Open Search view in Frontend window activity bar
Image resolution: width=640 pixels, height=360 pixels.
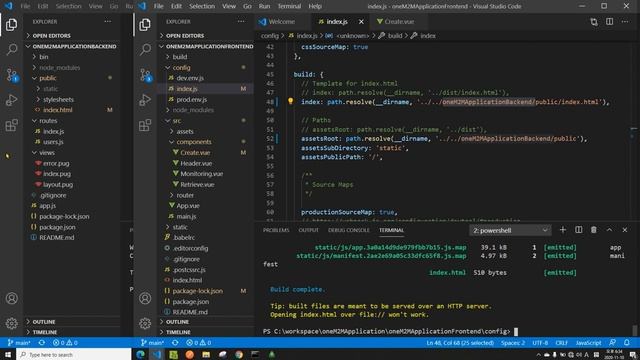(145, 50)
